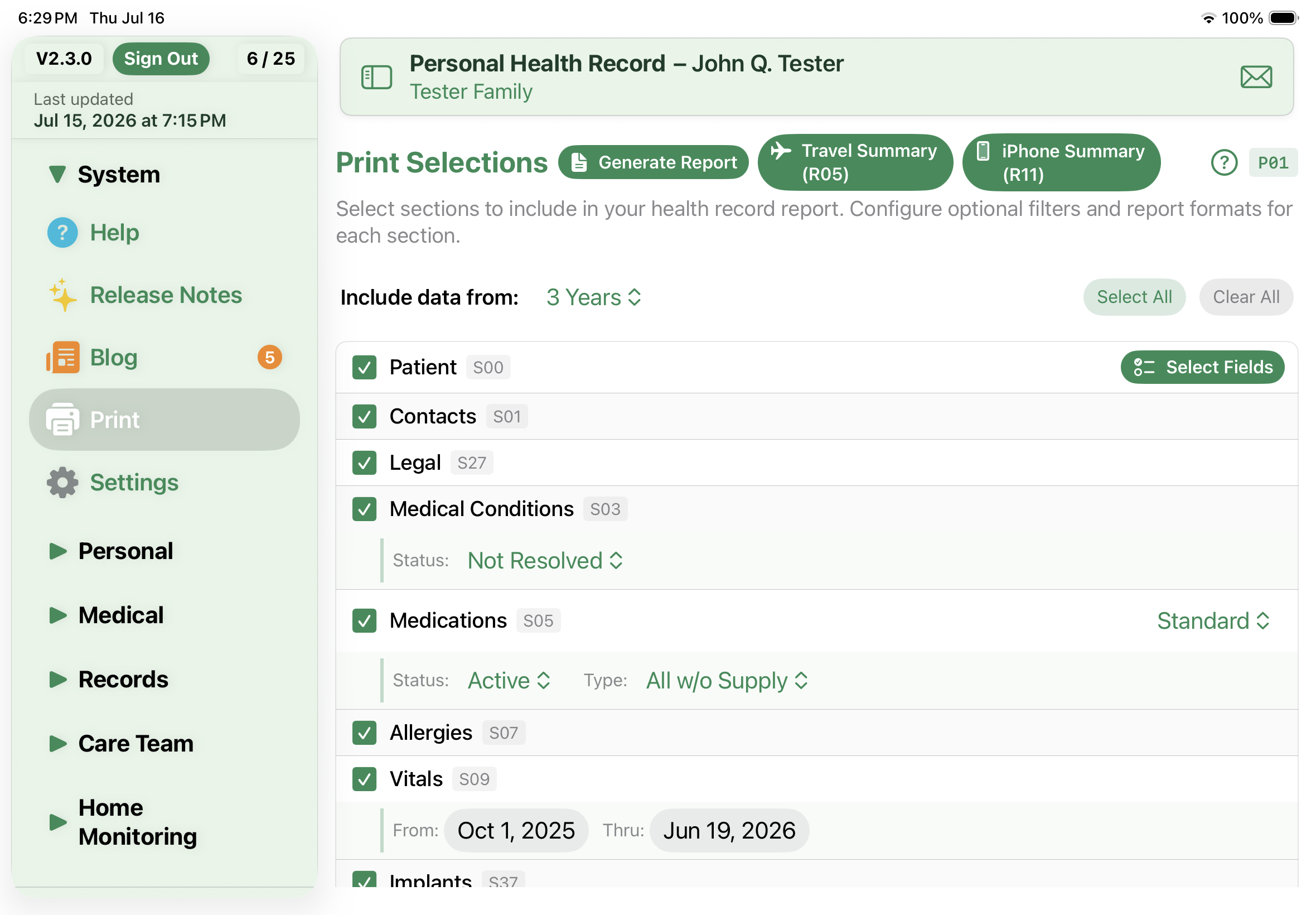
Task: Change the Not Resolved status dropdown
Action: [545, 560]
